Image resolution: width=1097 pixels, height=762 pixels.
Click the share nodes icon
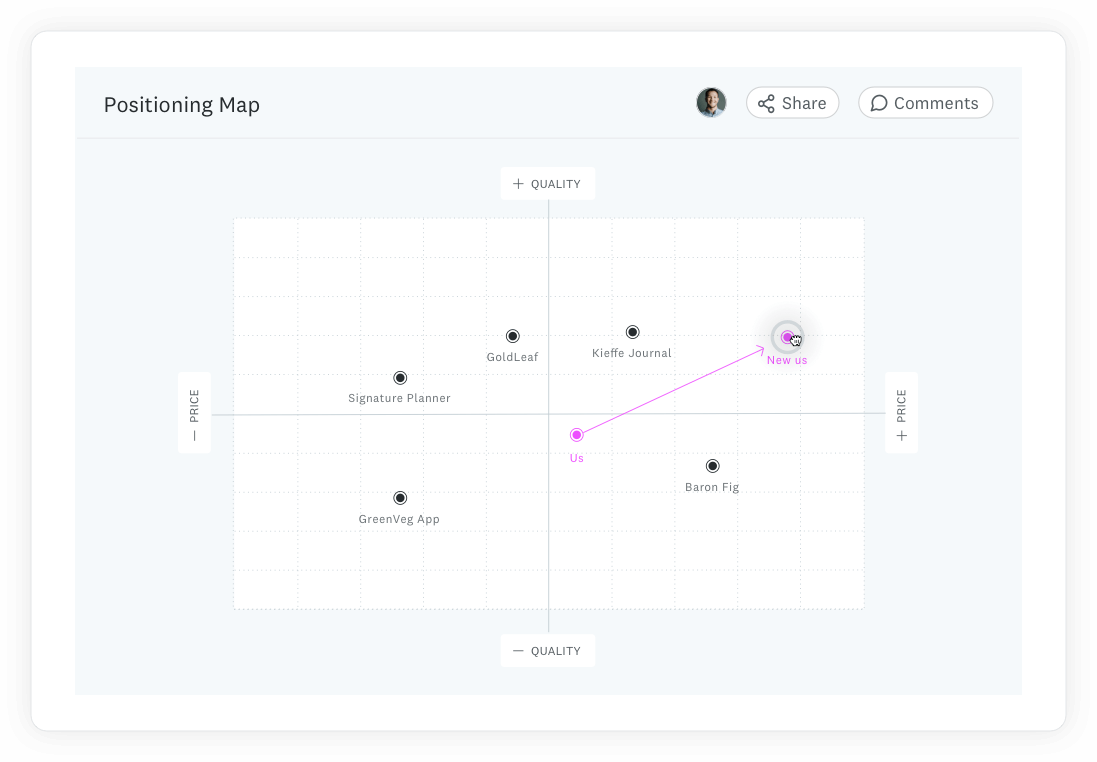point(766,104)
